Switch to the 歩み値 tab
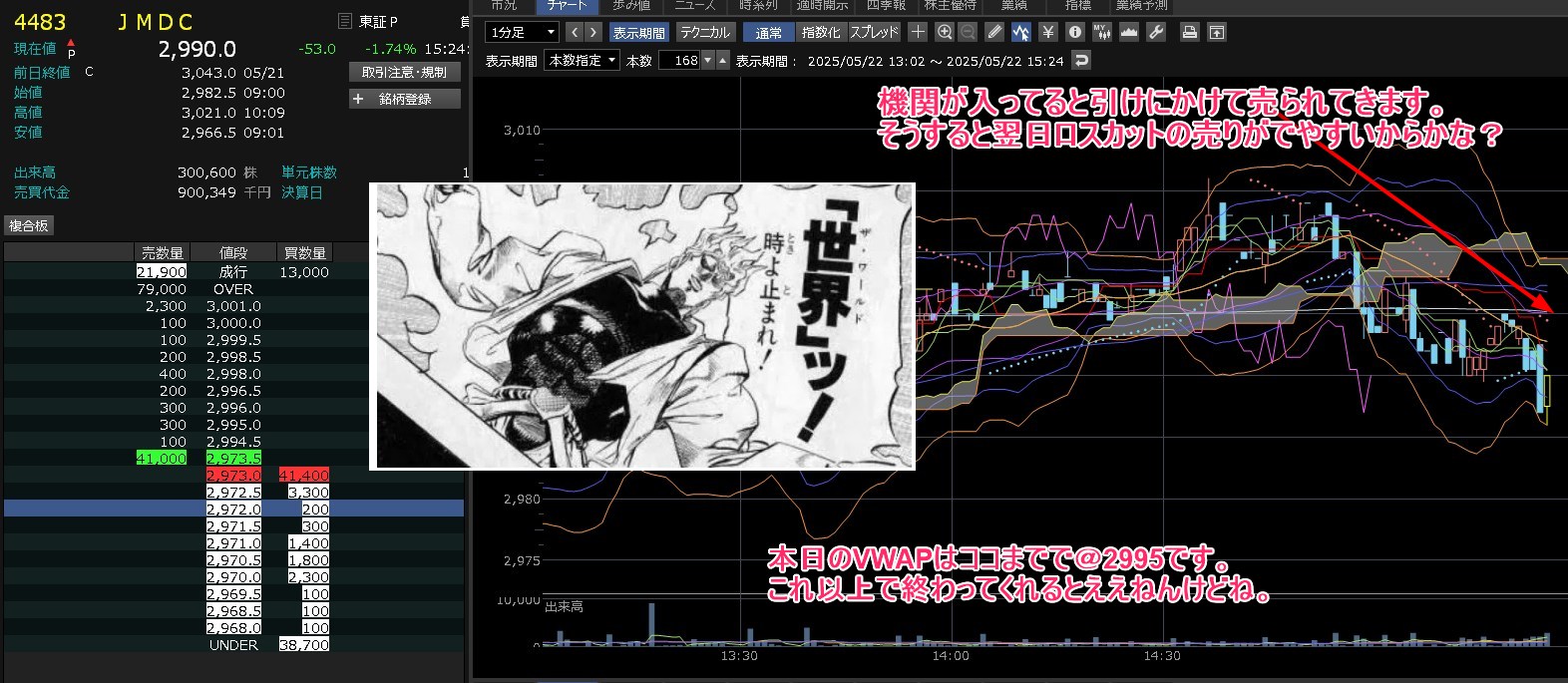The width and height of the screenshot is (1568, 683). coord(630,5)
